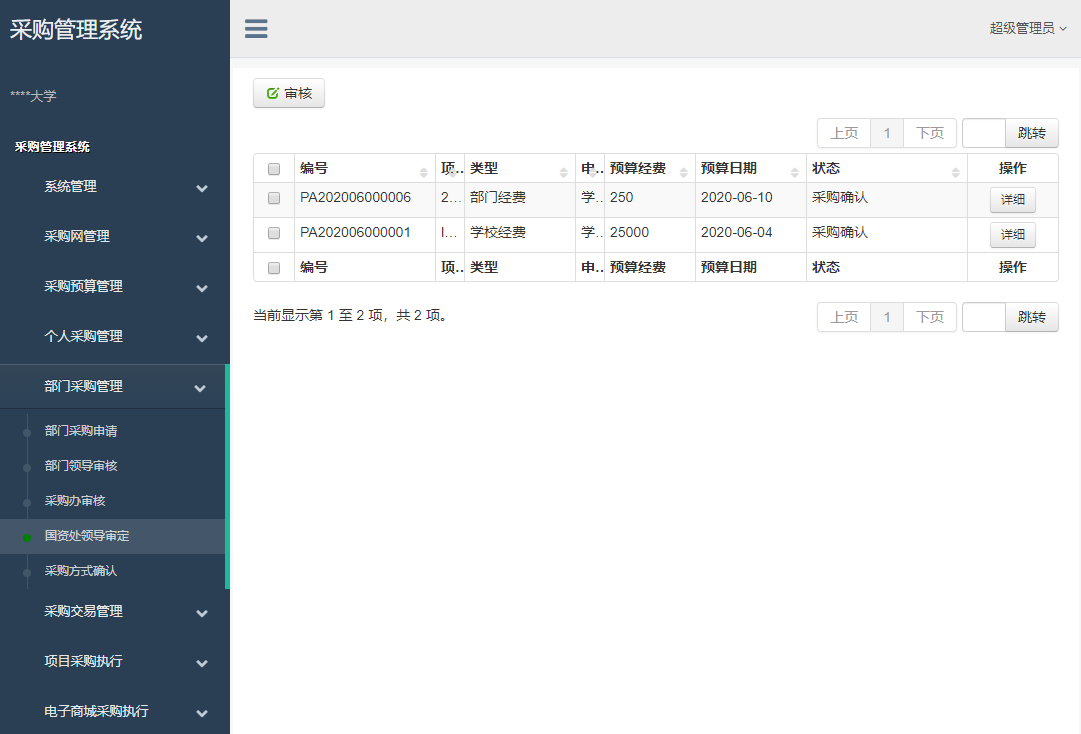The image size is (1081, 734).
Task: Click top pagination 上页 button
Action: click(844, 133)
